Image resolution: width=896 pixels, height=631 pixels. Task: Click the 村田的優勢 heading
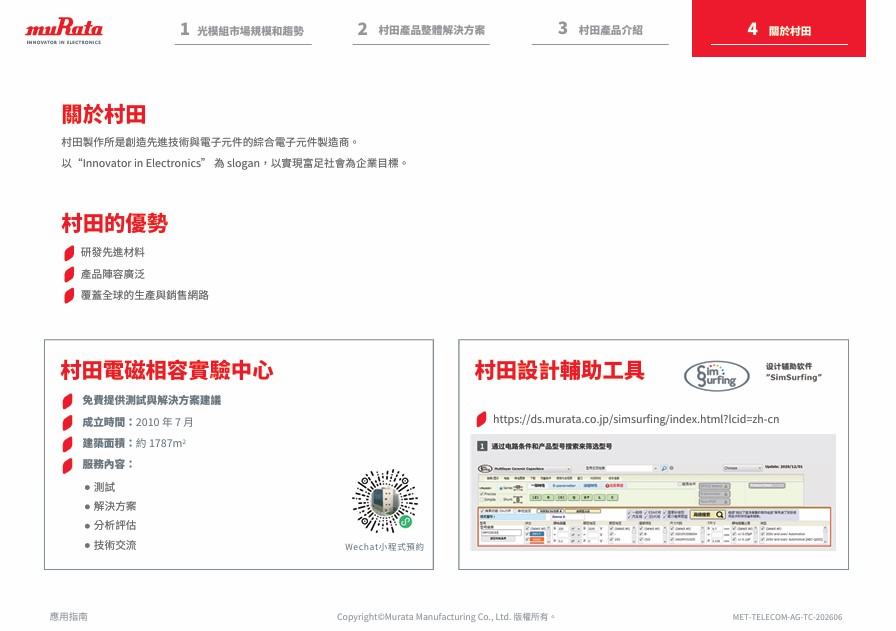pyautogui.click(x=114, y=223)
